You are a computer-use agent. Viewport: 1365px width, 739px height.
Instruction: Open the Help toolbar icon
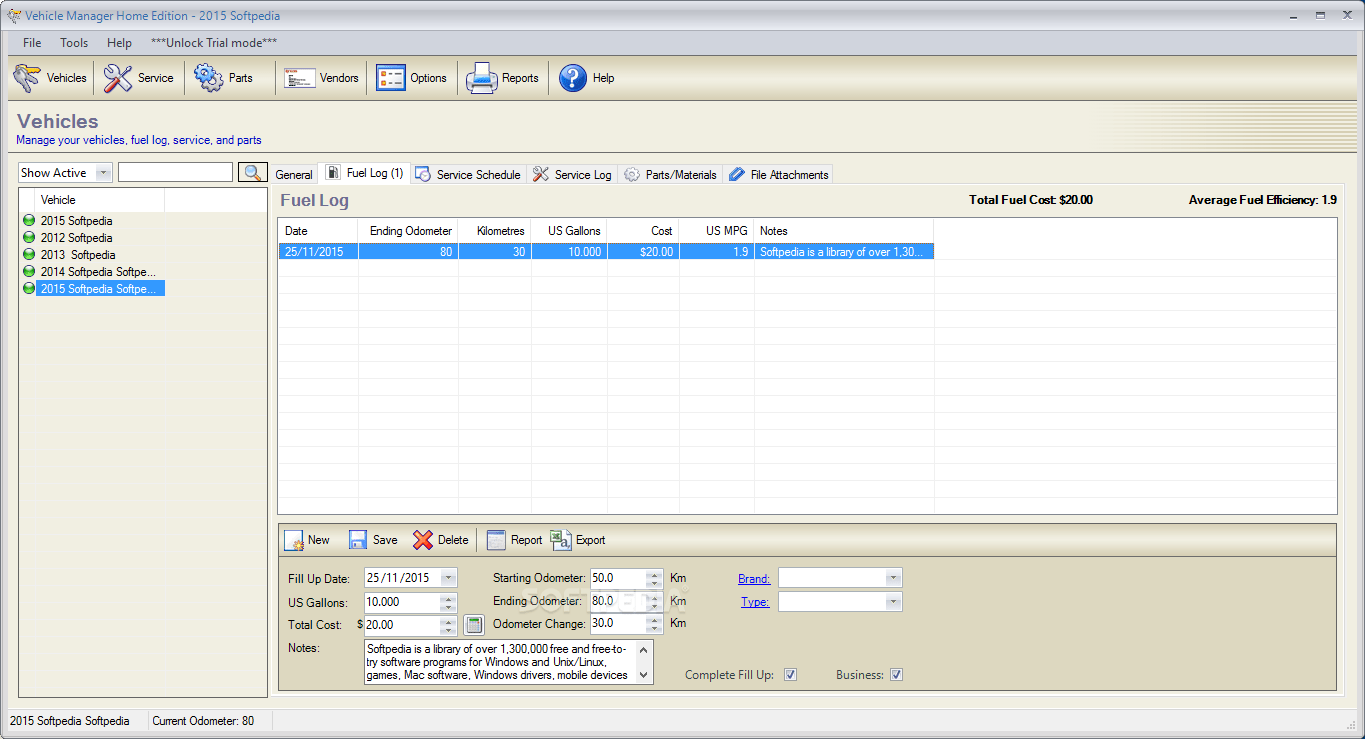coord(587,77)
